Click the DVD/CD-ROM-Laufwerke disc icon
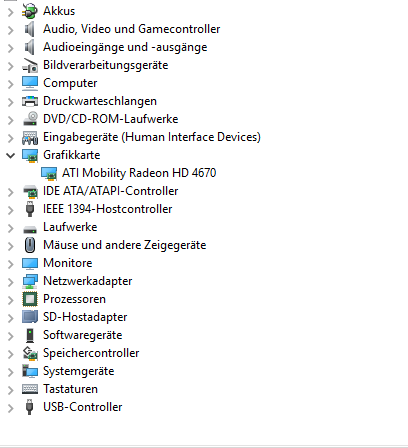408x448 pixels. click(30, 119)
